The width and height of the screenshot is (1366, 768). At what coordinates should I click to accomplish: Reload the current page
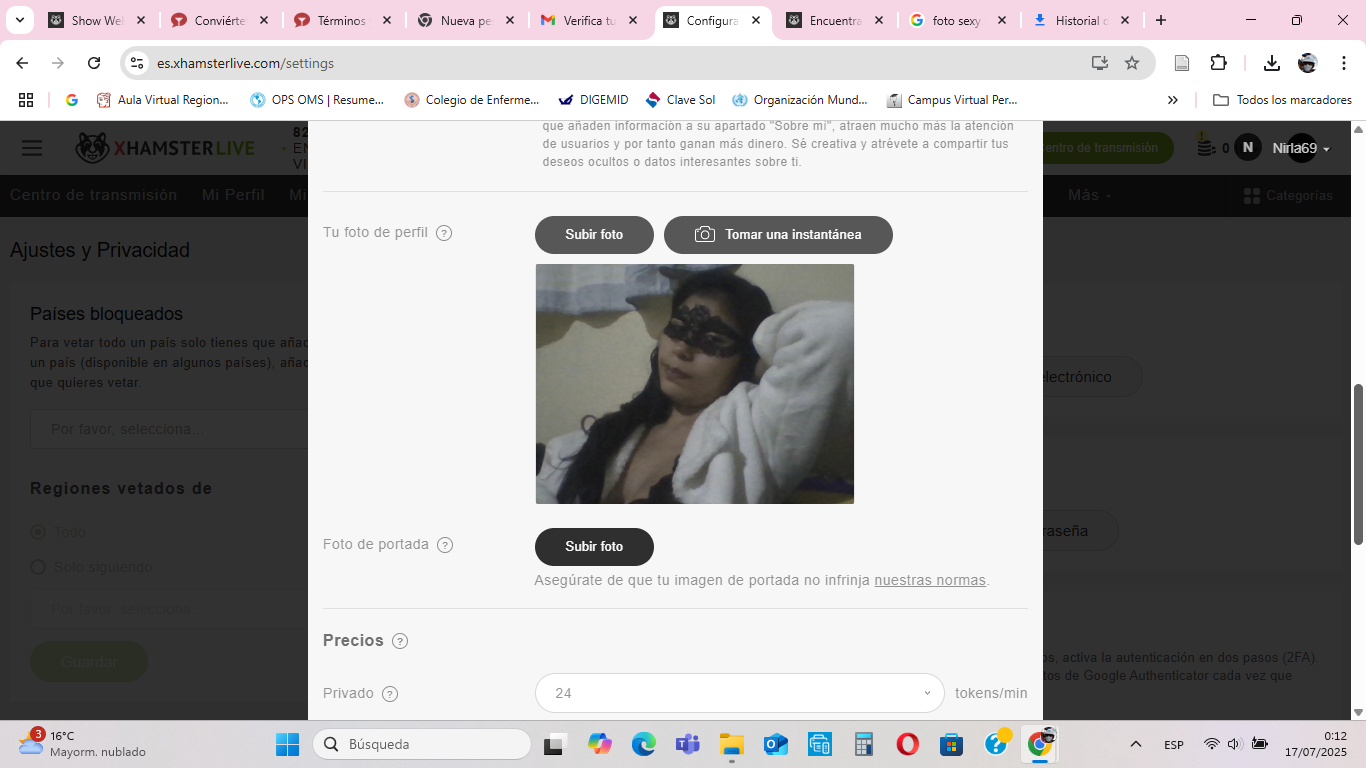coord(94,63)
